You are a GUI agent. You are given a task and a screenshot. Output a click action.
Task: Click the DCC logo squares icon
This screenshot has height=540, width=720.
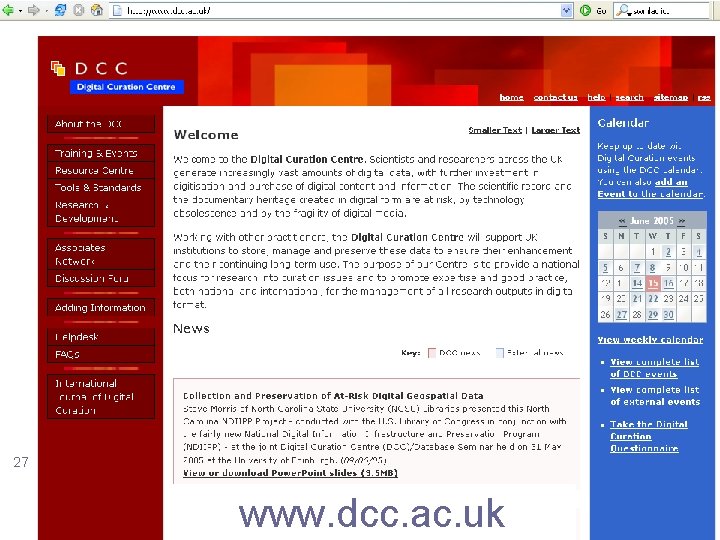coord(58,68)
